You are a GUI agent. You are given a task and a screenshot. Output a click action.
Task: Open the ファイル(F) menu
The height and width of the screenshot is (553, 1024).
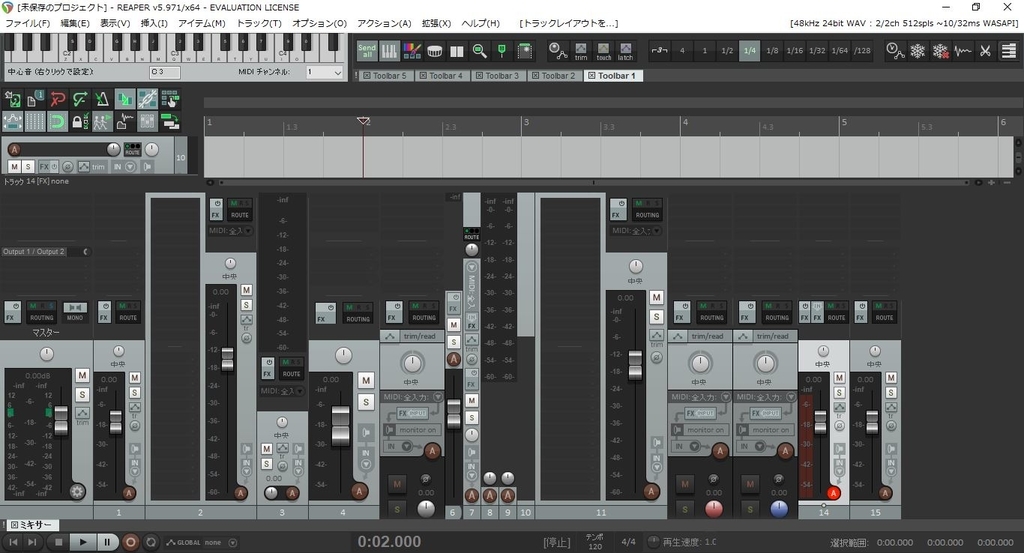[x=27, y=23]
